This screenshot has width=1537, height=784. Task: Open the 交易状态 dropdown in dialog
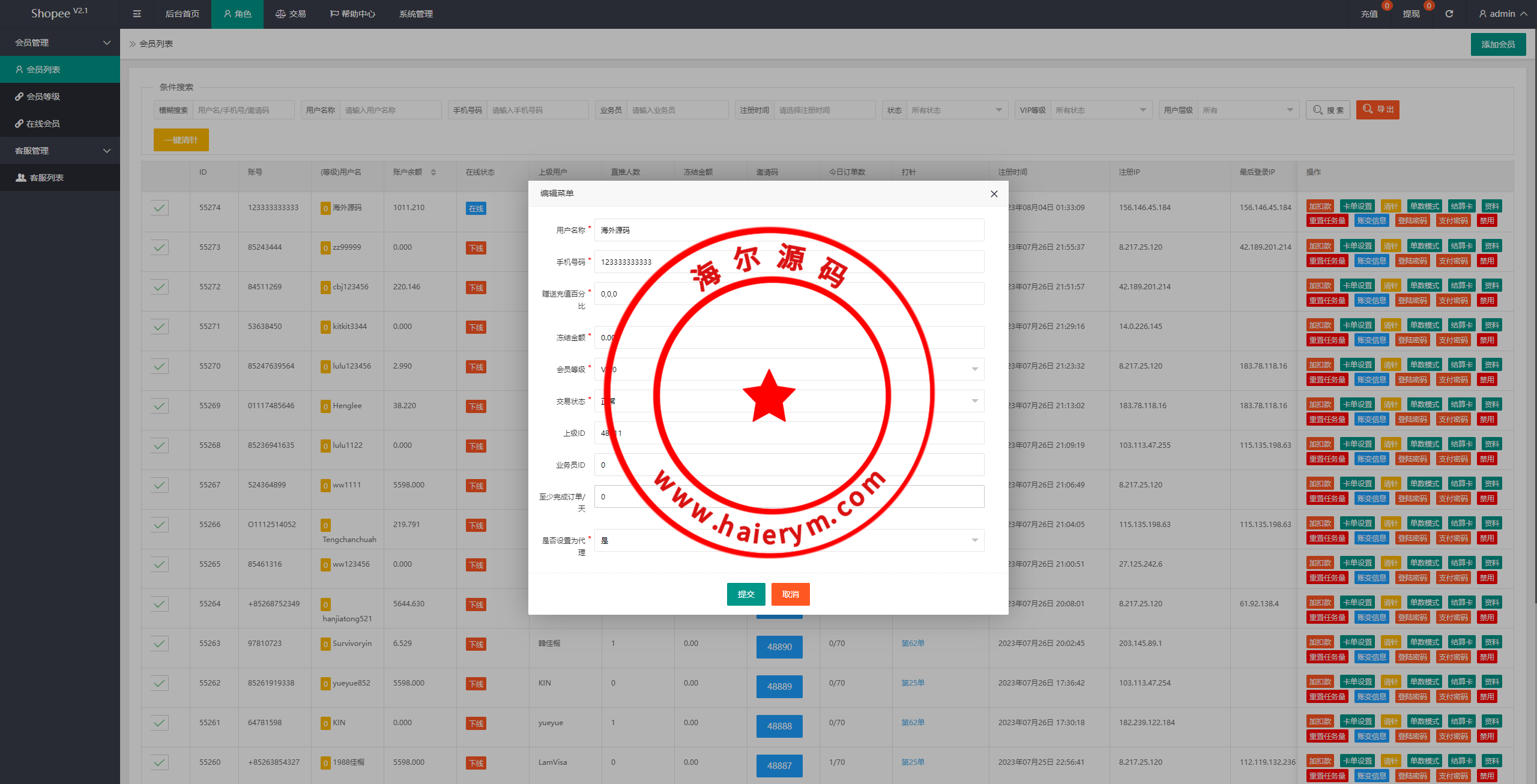tap(789, 401)
